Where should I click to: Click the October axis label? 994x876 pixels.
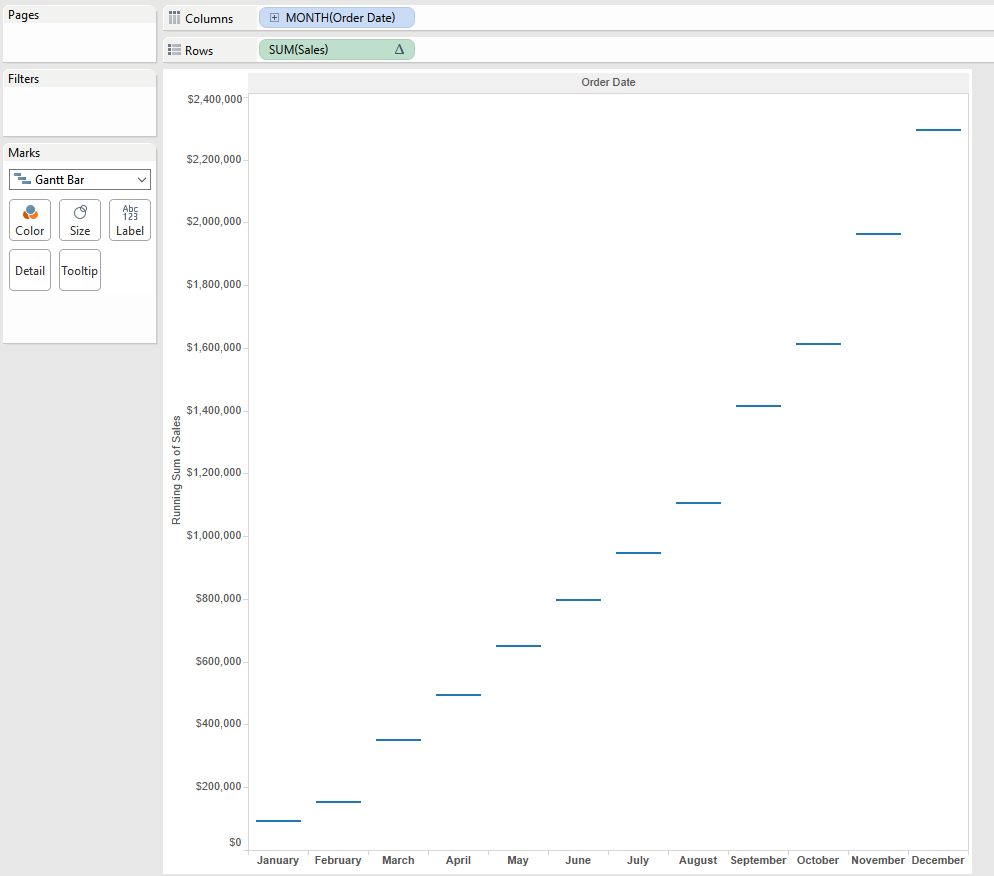[x=818, y=860]
